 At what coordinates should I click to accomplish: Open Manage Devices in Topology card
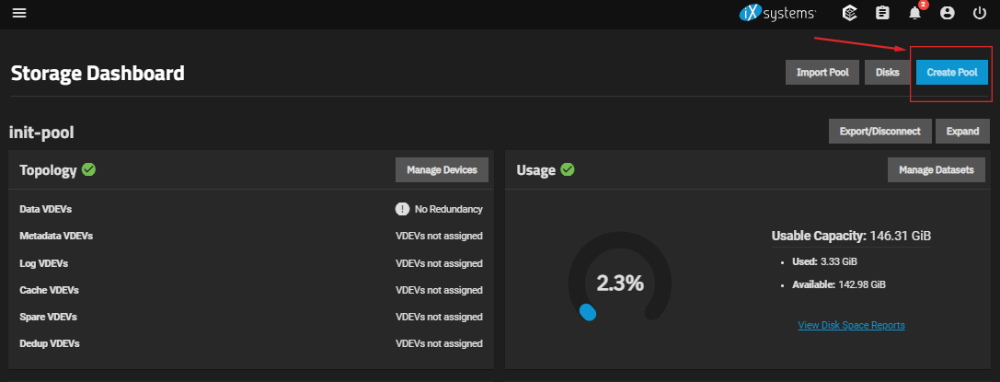pos(442,170)
